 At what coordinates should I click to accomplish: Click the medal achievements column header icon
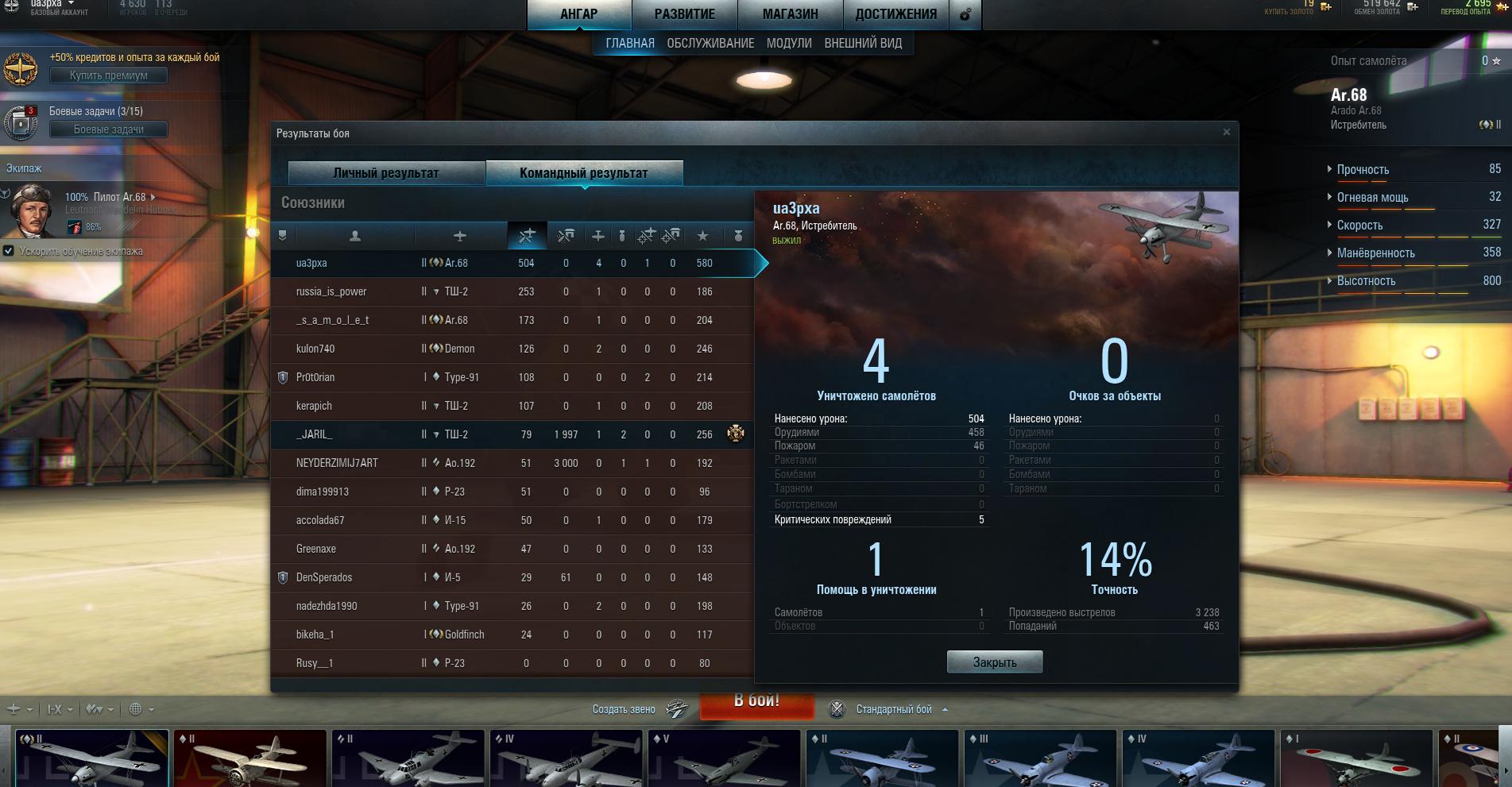tap(738, 236)
